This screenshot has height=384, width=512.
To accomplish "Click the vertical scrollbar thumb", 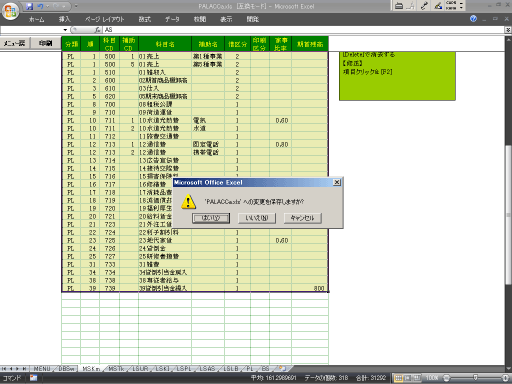I will tap(508, 215).
